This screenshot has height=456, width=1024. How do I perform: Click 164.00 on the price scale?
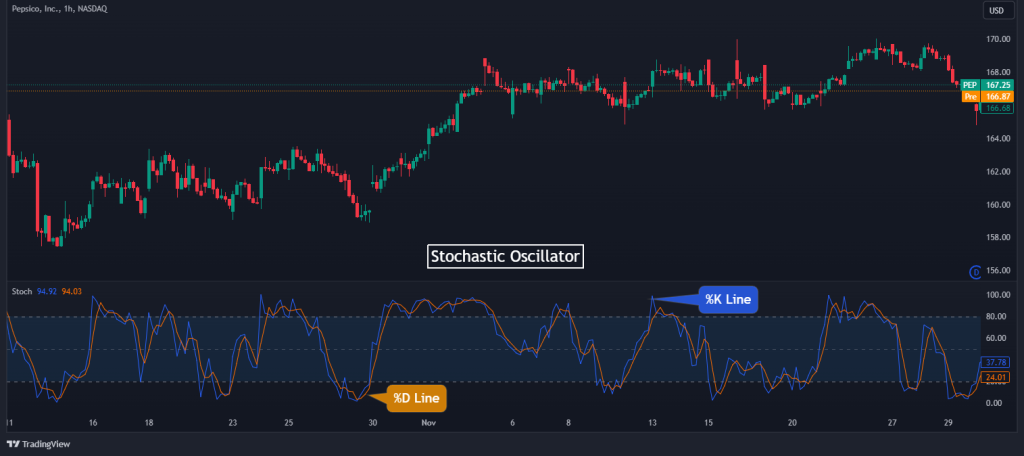tap(998, 138)
